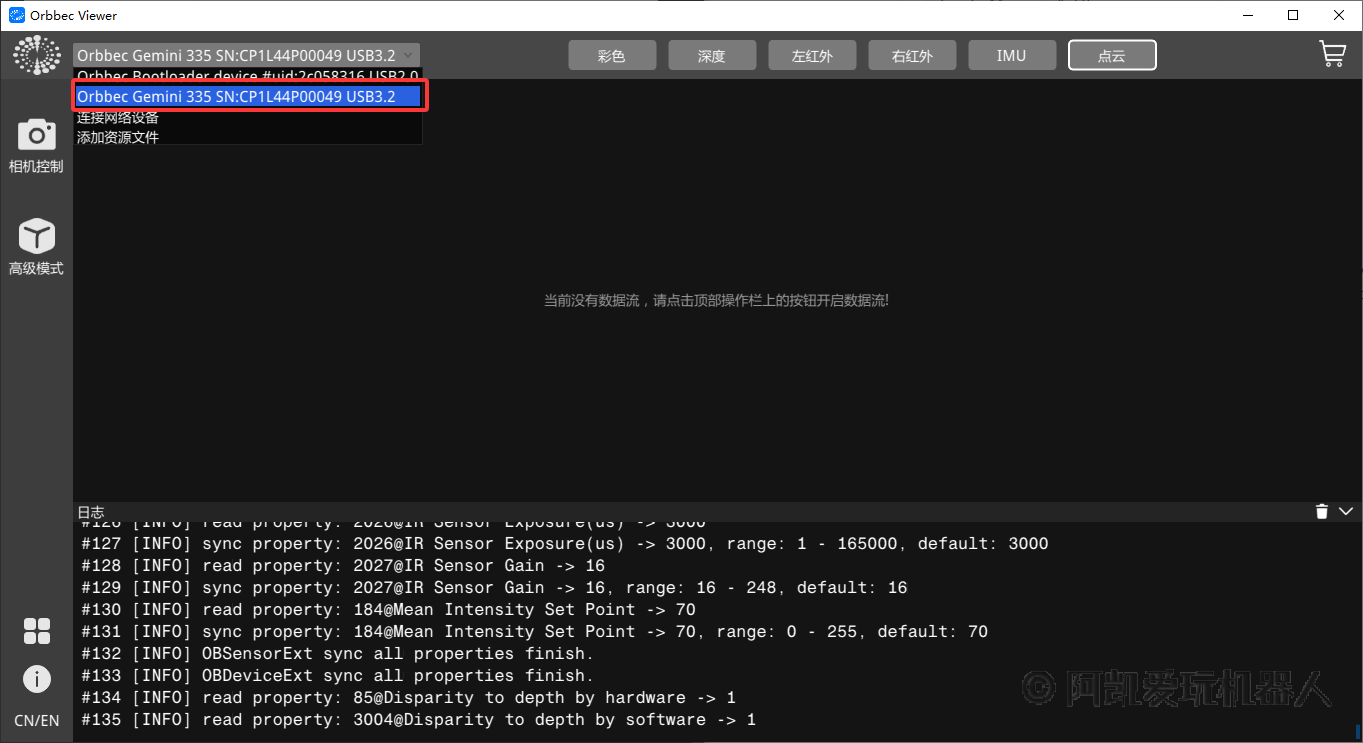Click the Orbbec logo icon
Viewport: 1363px width, 743px height.
click(x=36, y=56)
